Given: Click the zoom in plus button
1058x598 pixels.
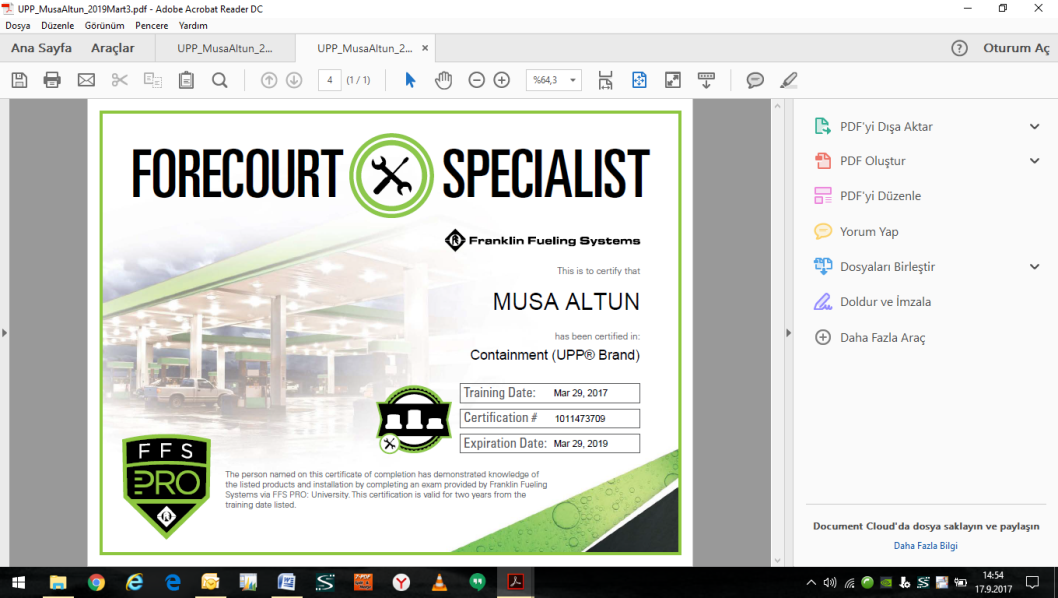Looking at the screenshot, I should (x=502, y=80).
